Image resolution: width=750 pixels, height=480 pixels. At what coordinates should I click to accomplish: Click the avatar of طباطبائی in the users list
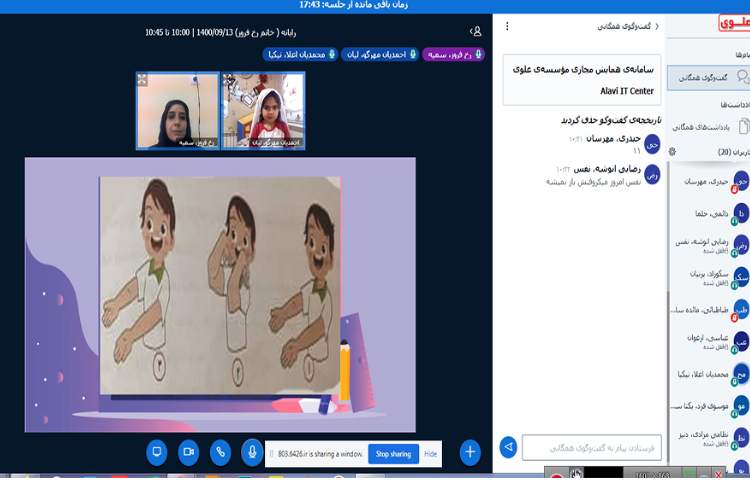[741, 309]
